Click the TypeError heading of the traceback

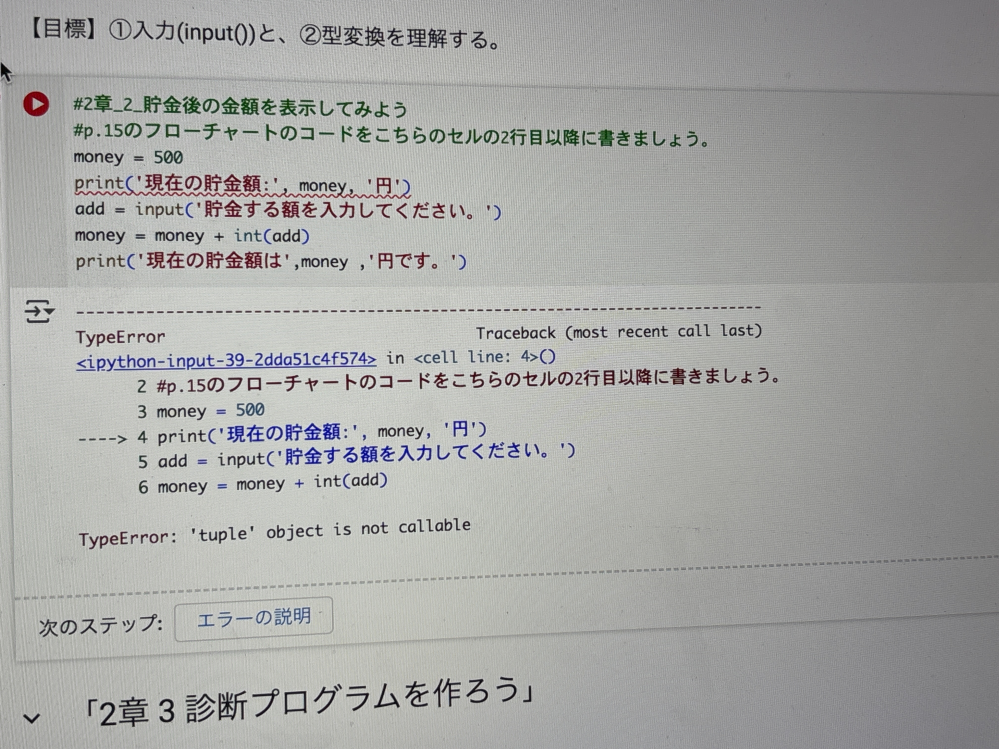click(120, 336)
